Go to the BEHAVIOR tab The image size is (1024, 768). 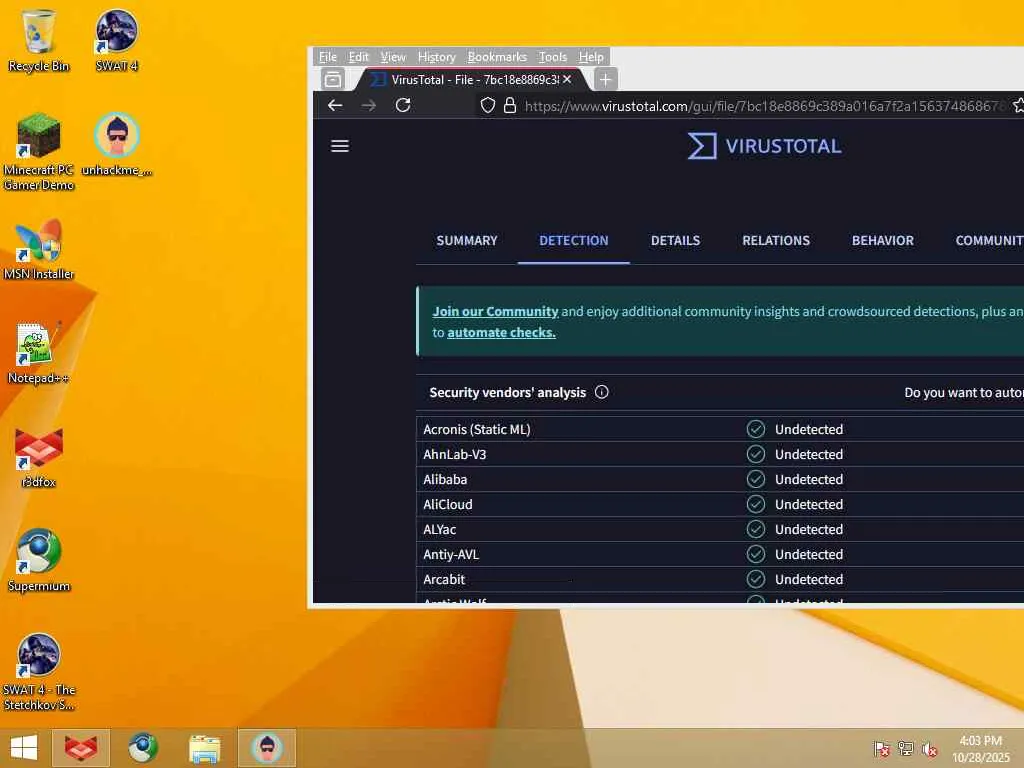883,240
